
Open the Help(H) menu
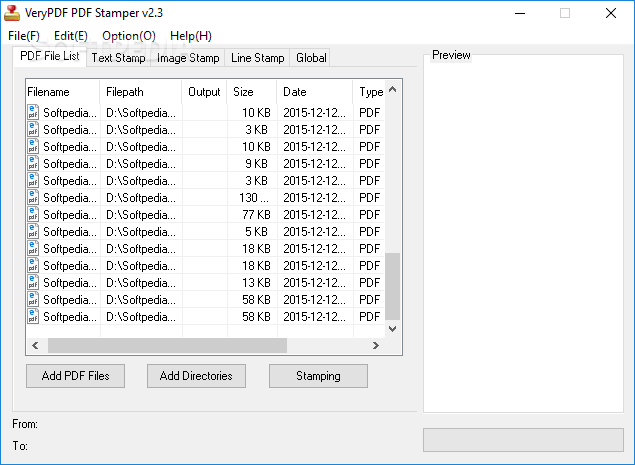[x=191, y=36]
